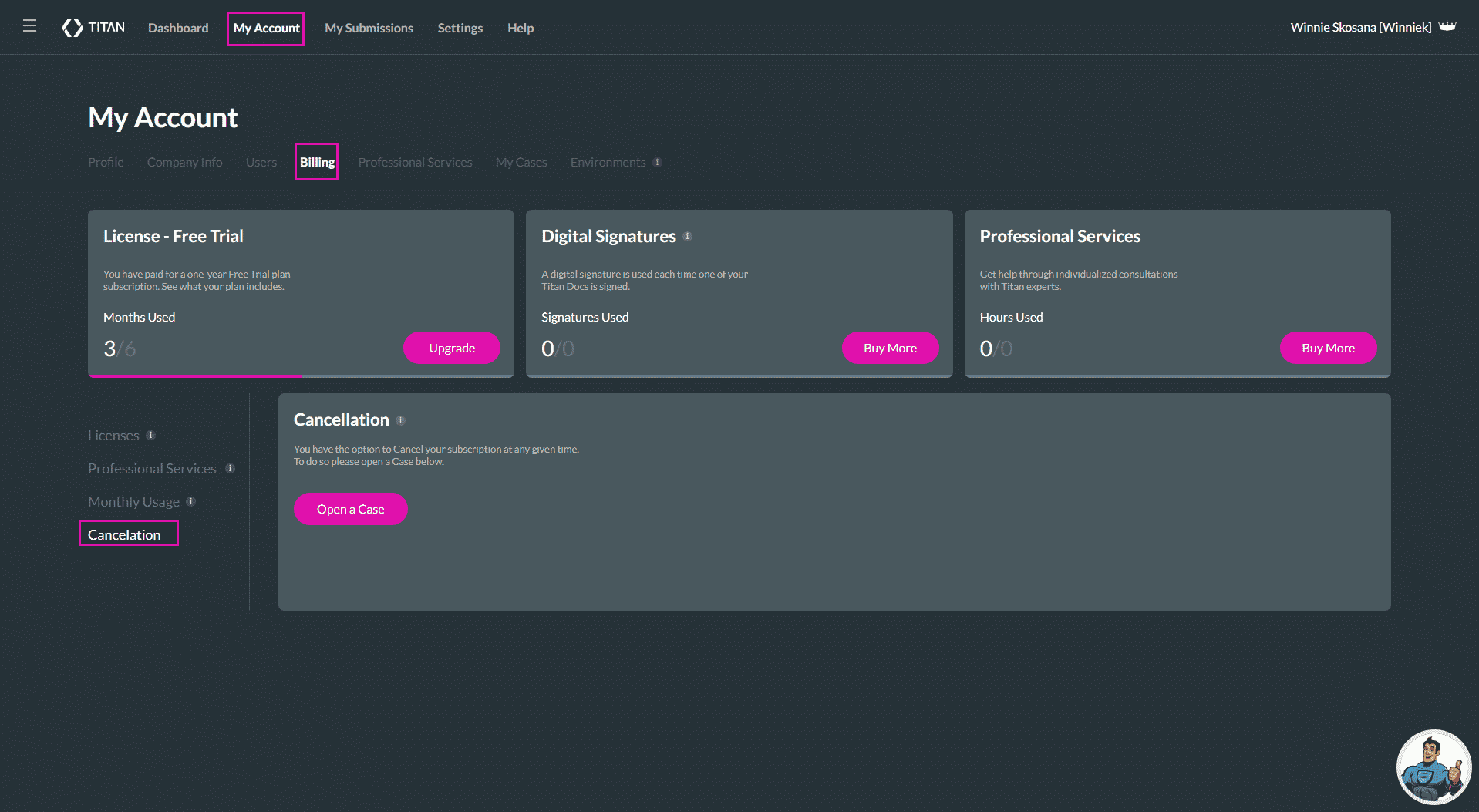Screen dimensions: 1479x812
Task: Click the 0/0 Signatures Used value
Action: pos(558,349)
